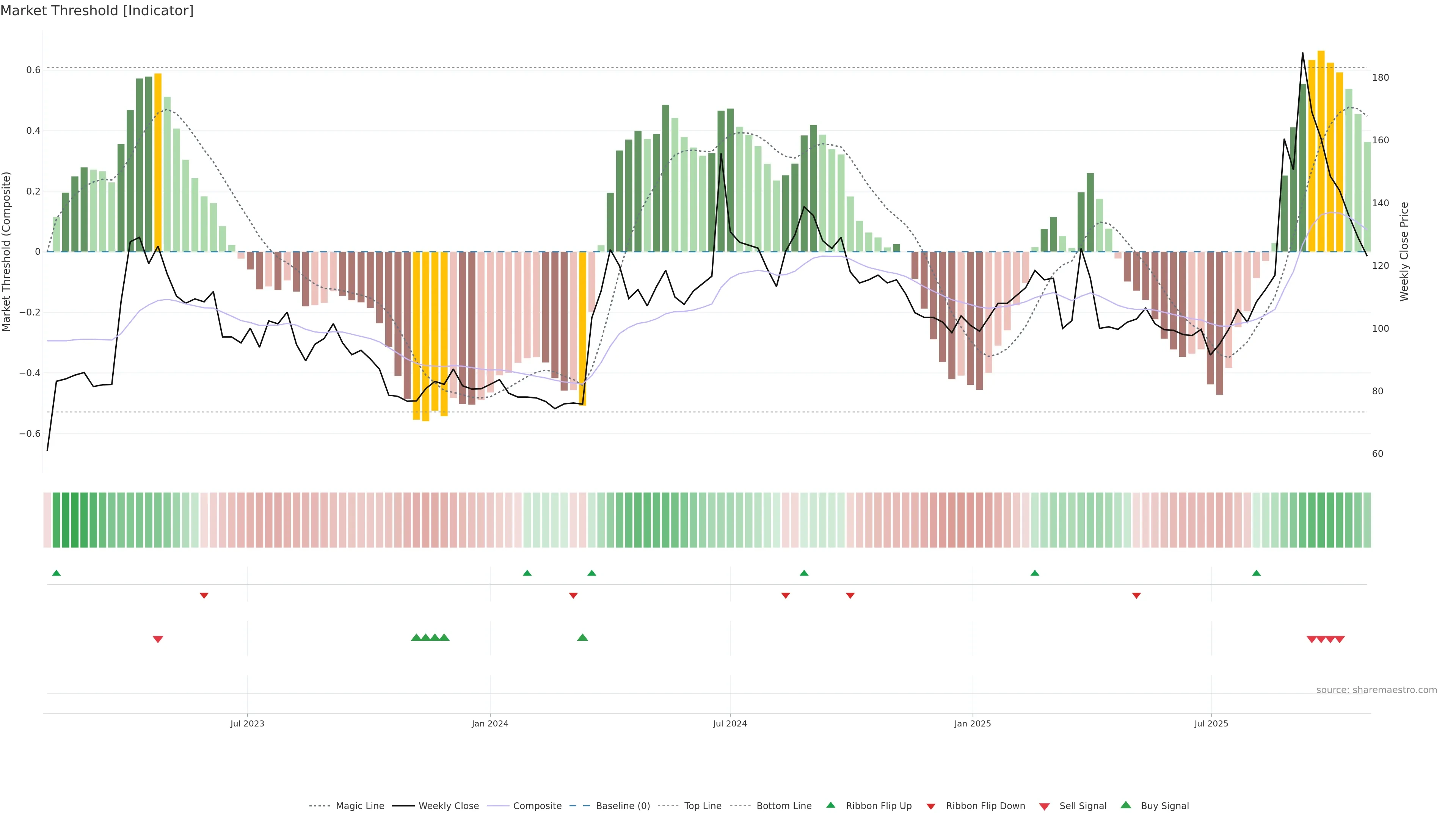
Task: Click the Jul 2025 axis label
Action: pos(1211,723)
